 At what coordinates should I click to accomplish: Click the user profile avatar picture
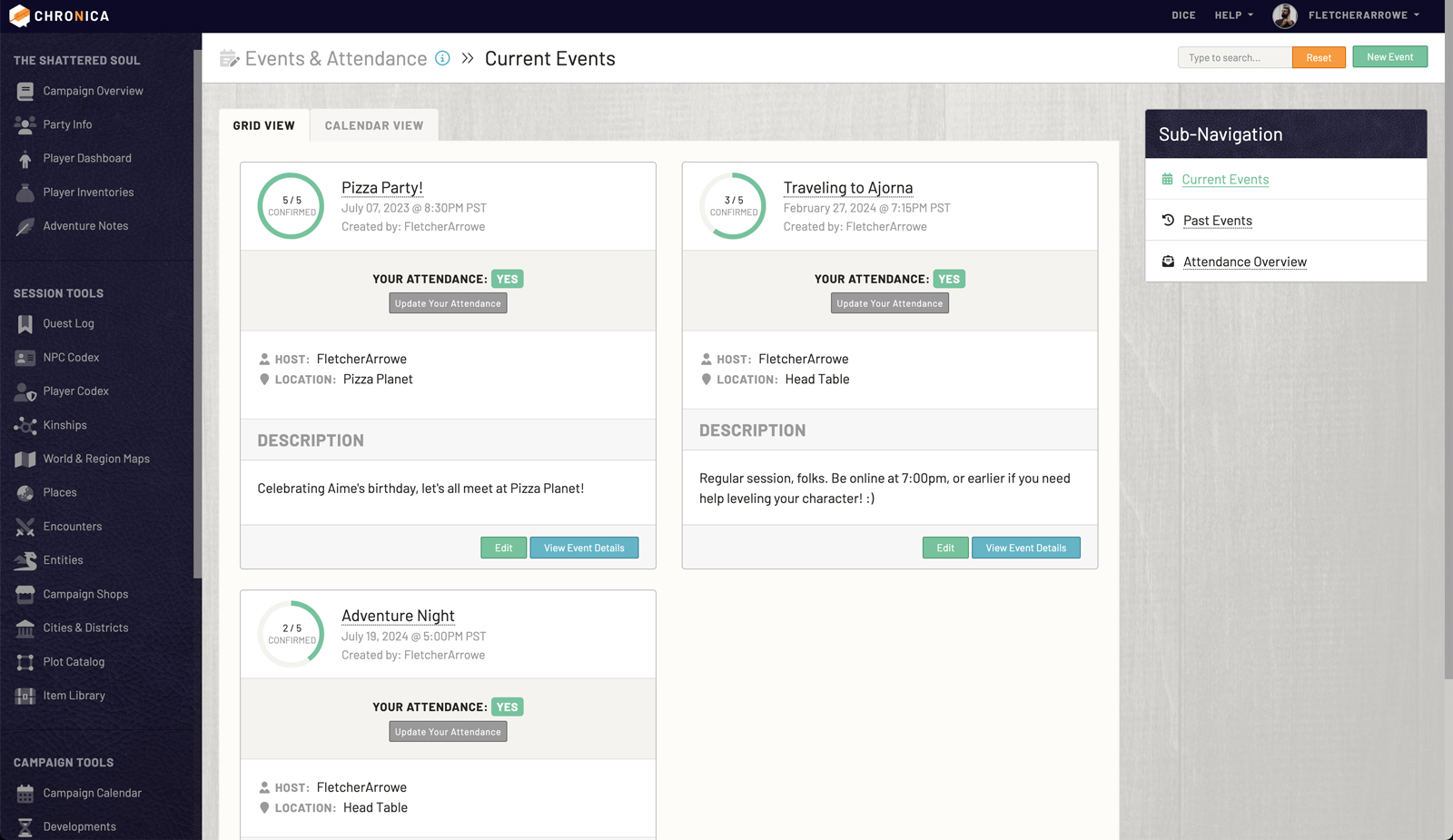click(x=1284, y=15)
